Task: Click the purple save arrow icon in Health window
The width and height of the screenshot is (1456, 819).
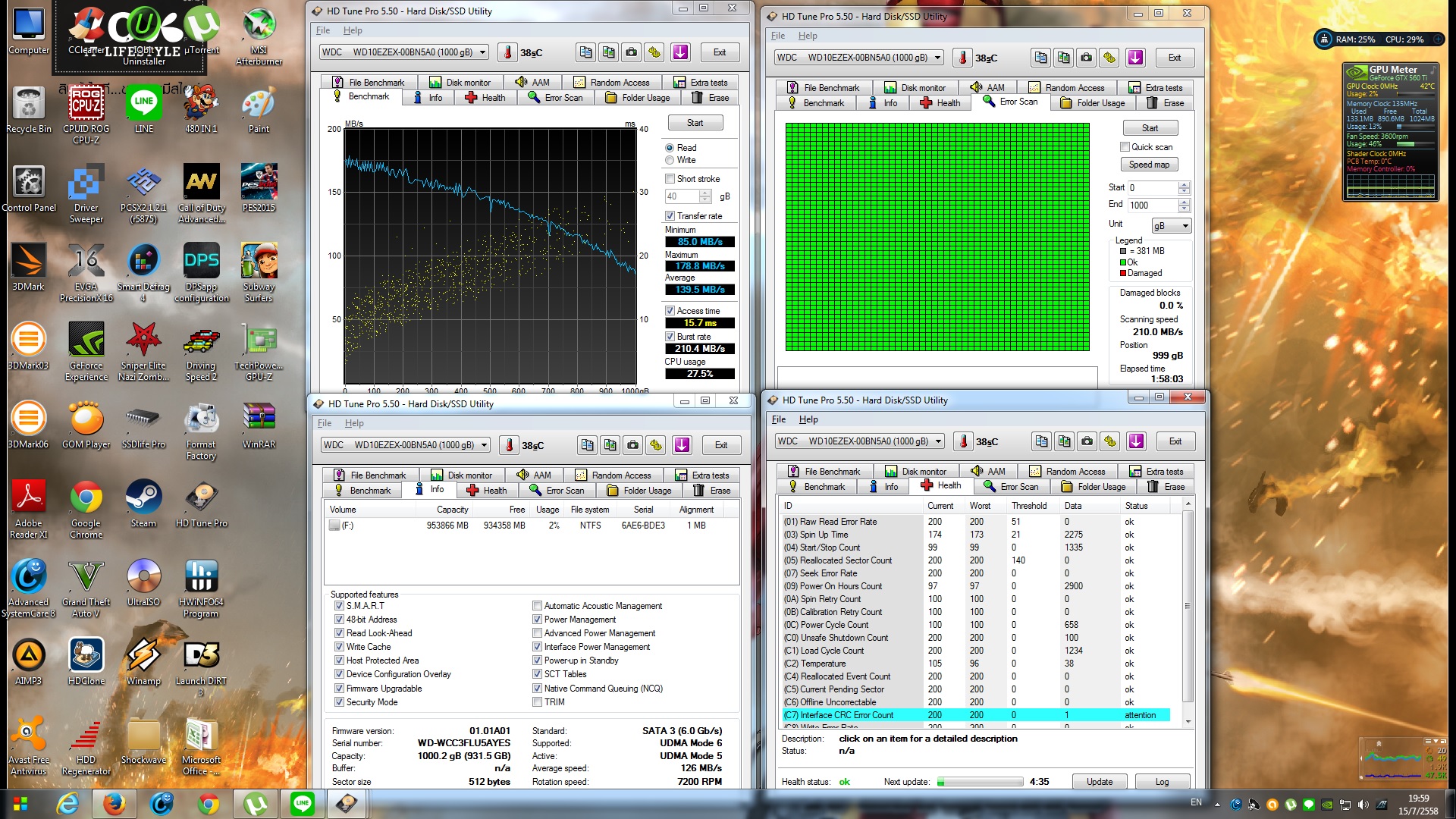Action: coord(1136,441)
